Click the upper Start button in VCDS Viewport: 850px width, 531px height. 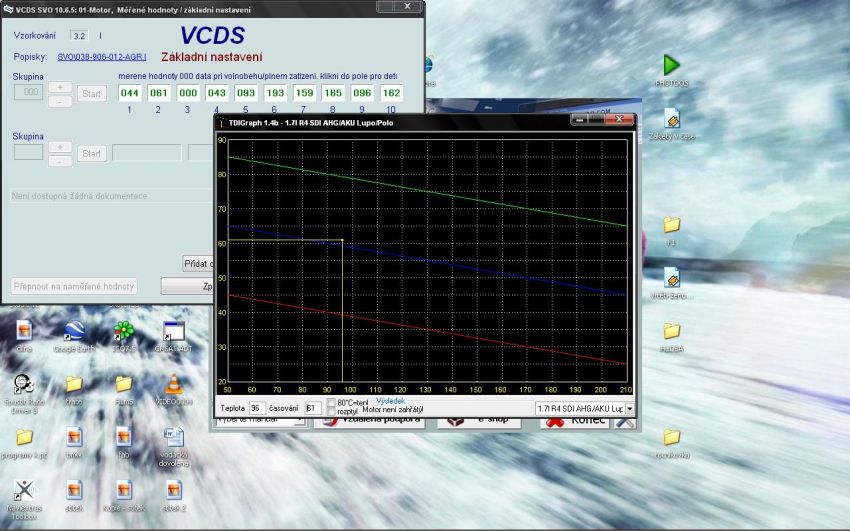pyautogui.click(x=92, y=94)
